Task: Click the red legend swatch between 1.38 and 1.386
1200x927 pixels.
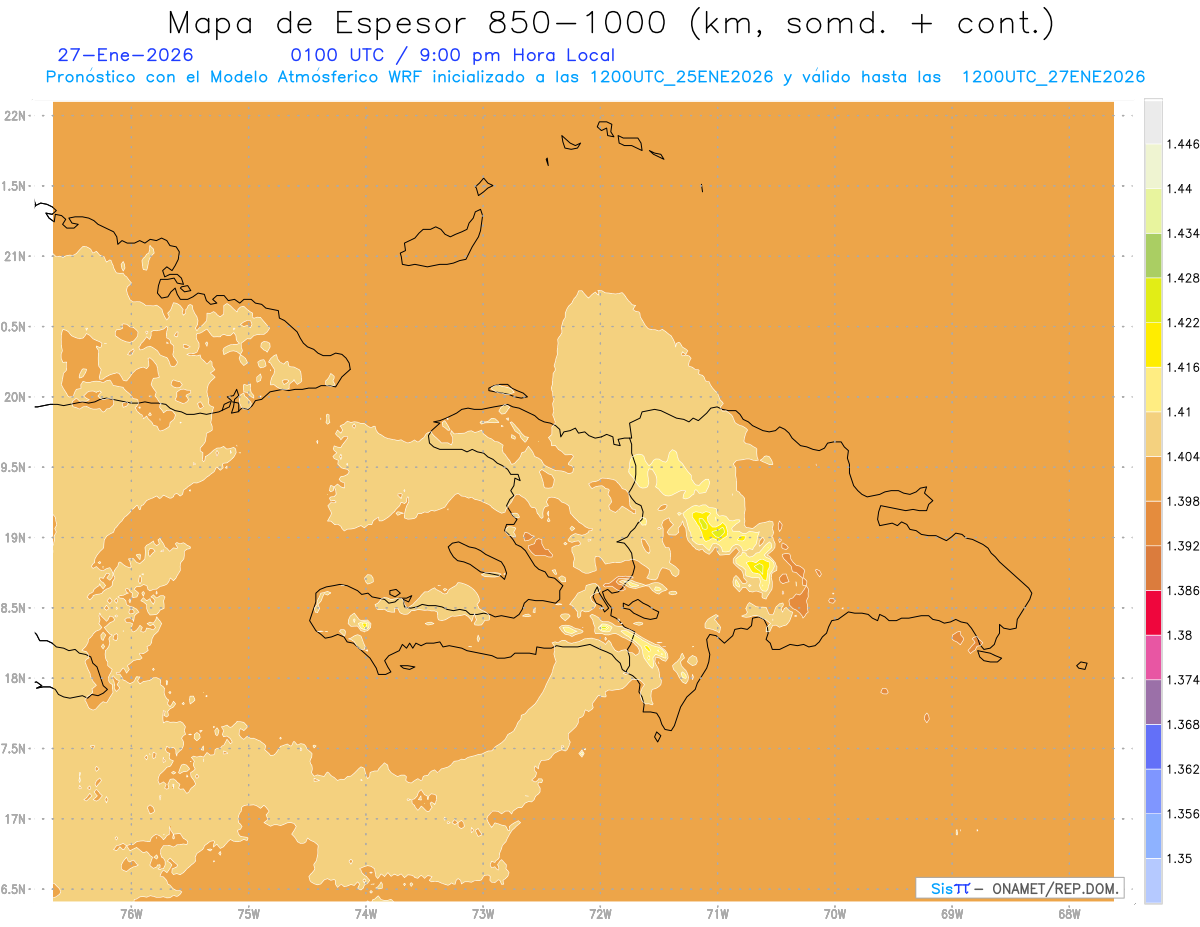Action: pos(1153,612)
